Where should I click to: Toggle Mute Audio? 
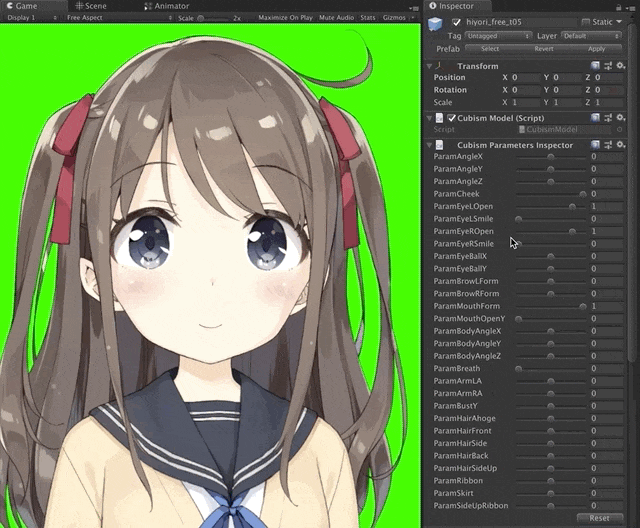[x=336, y=18]
